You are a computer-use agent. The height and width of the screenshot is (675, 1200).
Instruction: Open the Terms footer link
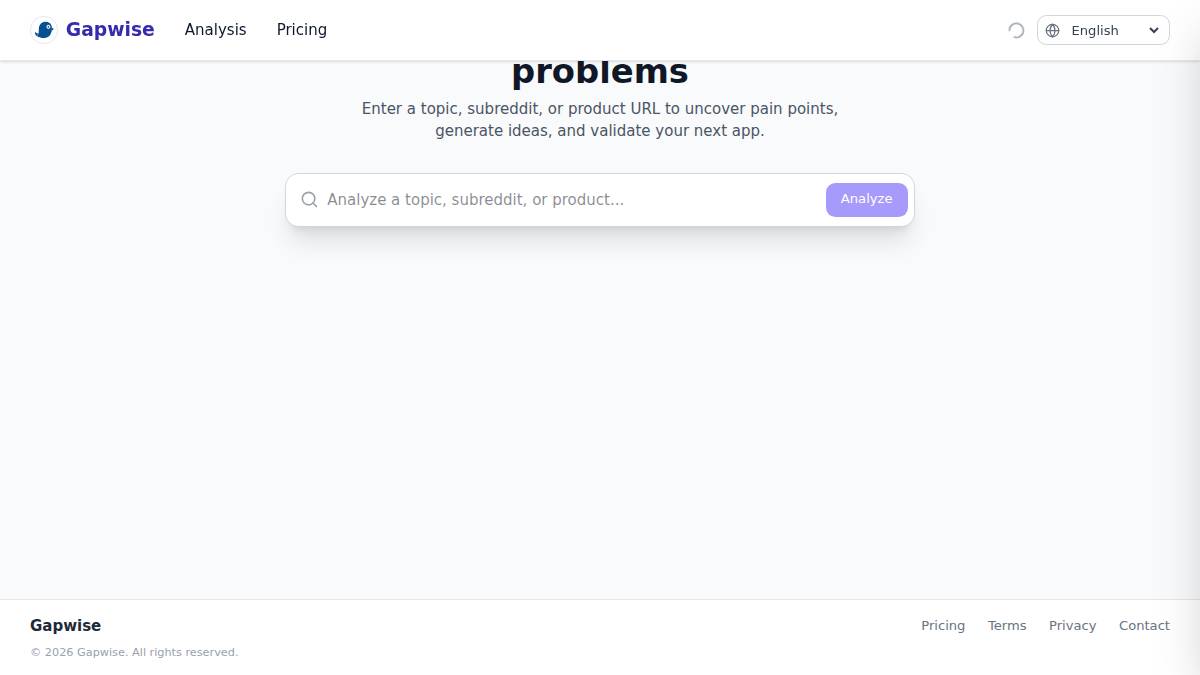tap(1007, 626)
